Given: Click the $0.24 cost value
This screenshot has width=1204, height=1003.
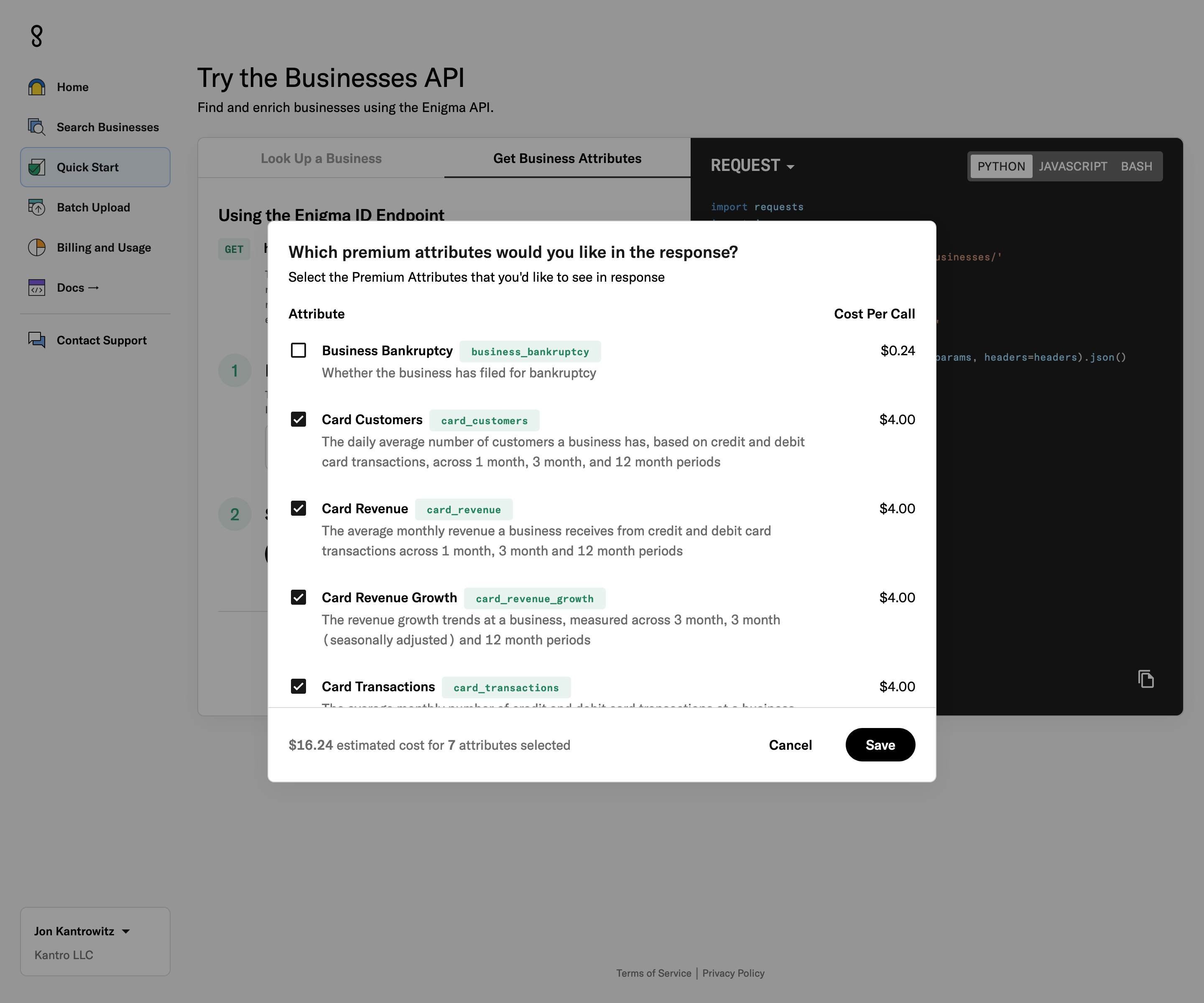Looking at the screenshot, I should click(897, 350).
